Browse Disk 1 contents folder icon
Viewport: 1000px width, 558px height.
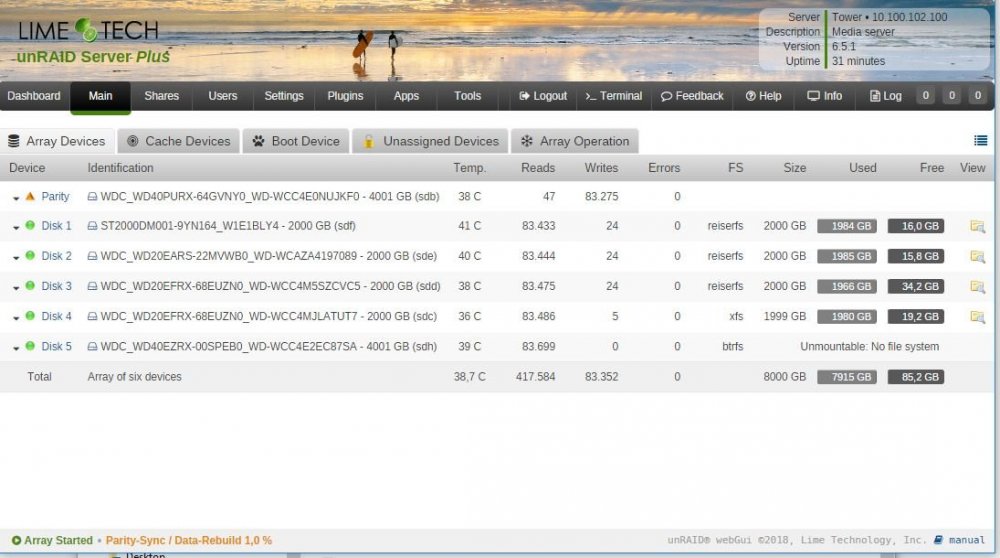point(977,226)
